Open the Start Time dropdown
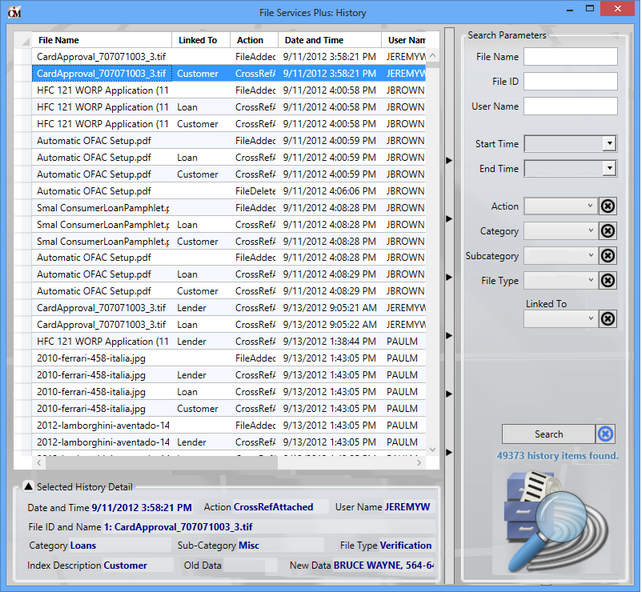Viewport: 642px width, 592px height. tap(608, 144)
